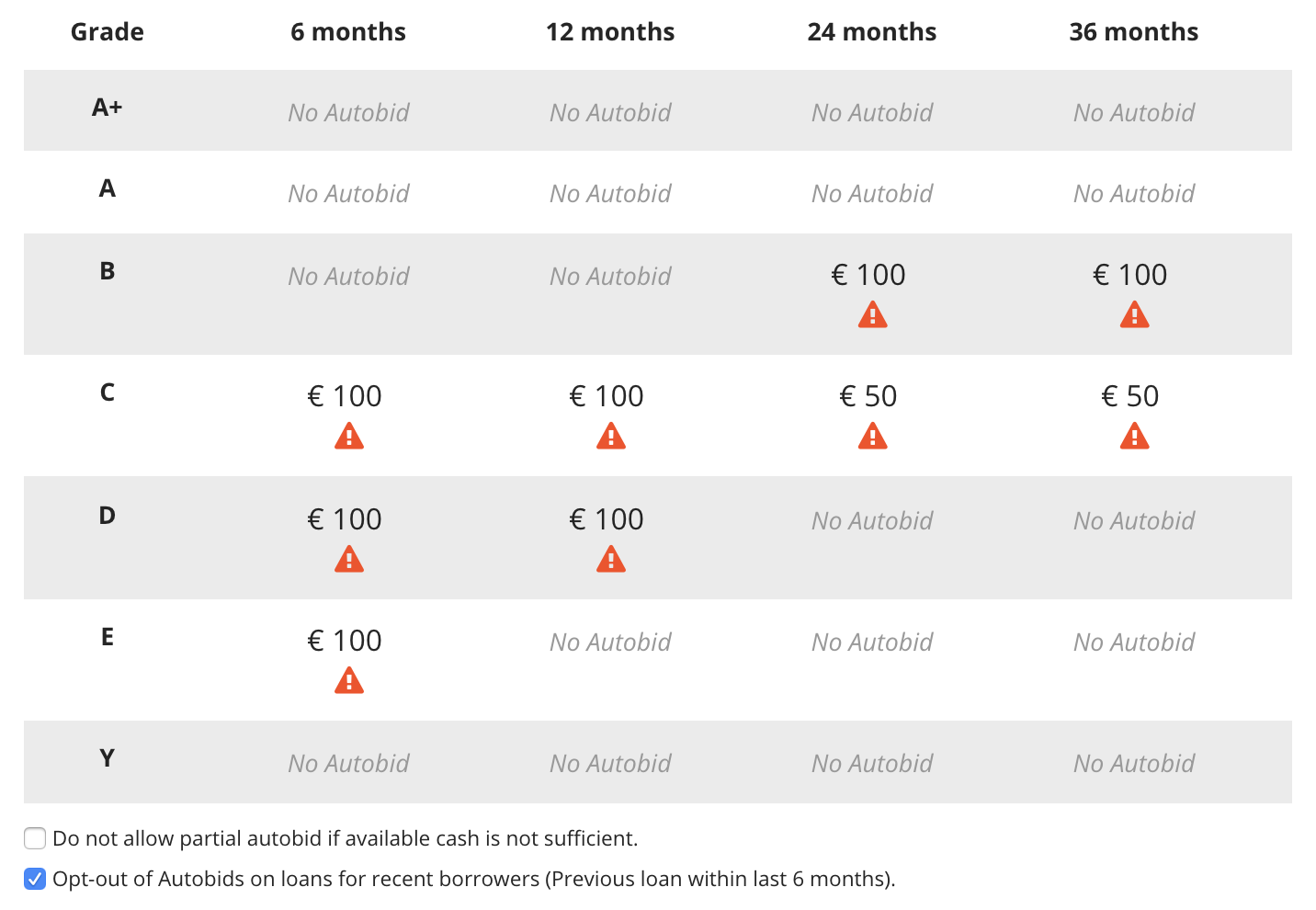Click warning icon for grade B 36 months
Image resolution: width=1316 pixels, height=910 pixels.
pyautogui.click(x=1134, y=316)
